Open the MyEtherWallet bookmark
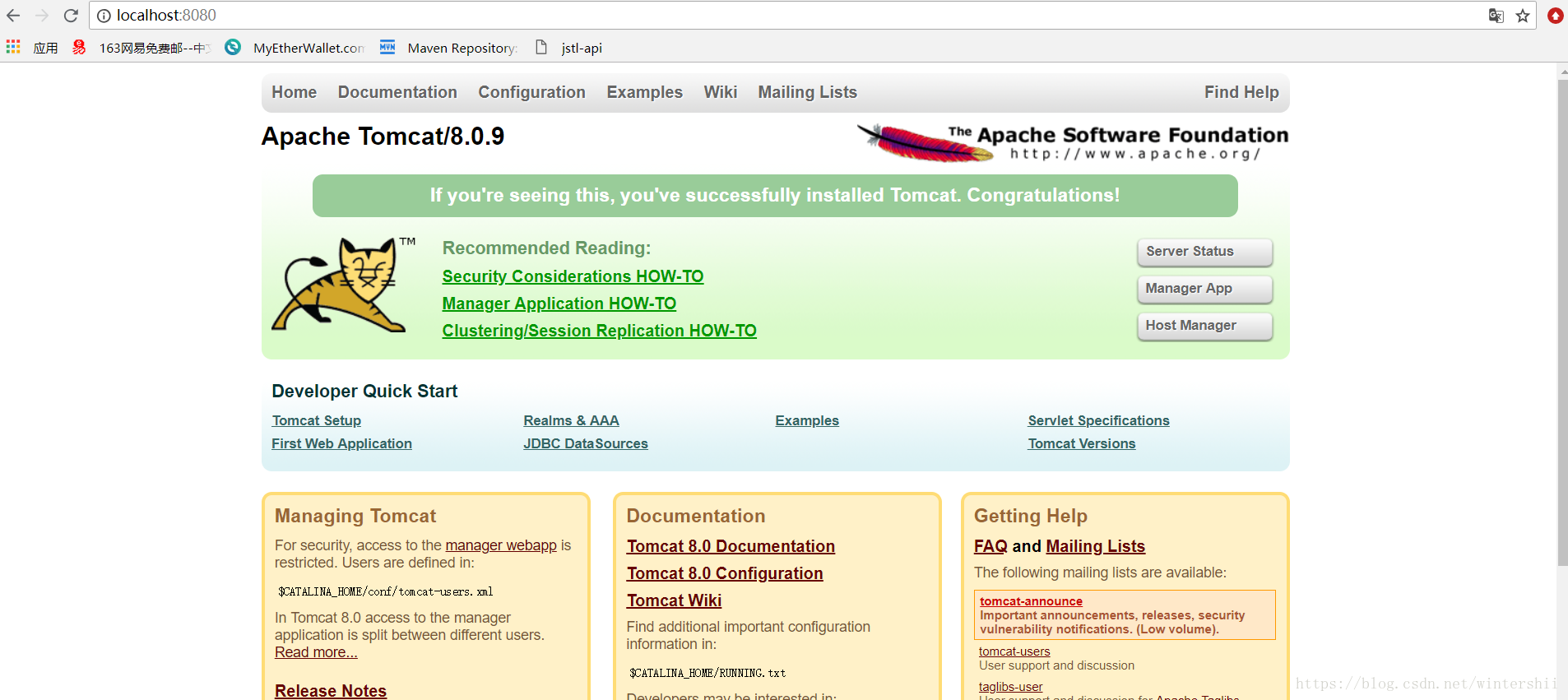The width and height of the screenshot is (1568, 700). [295, 48]
